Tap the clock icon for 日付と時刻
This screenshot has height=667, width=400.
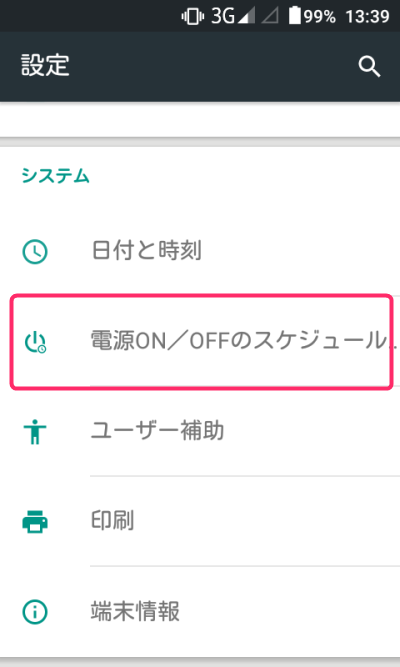click(35, 251)
